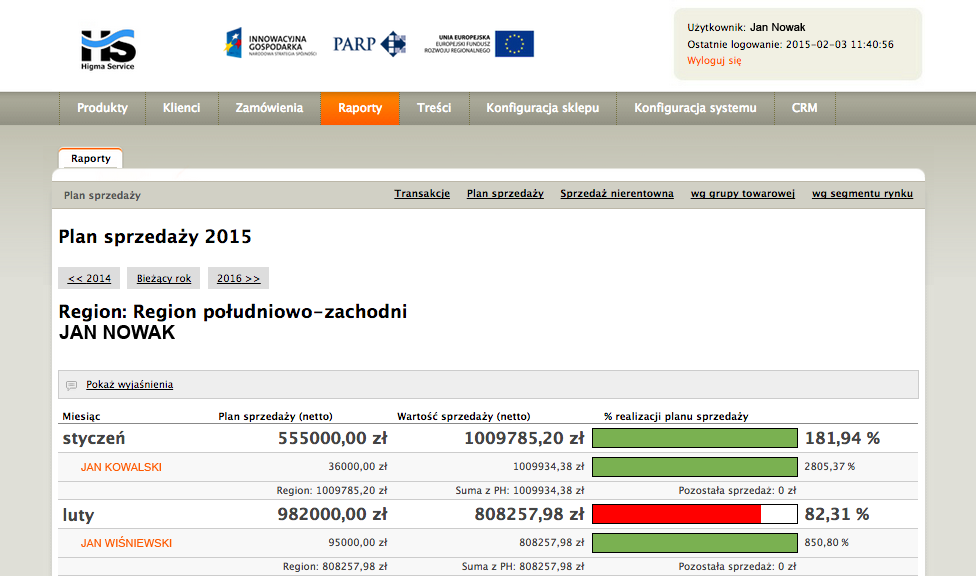Image resolution: width=976 pixels, height=576 pixels.
Task: Click the comment icon beside Pokaż wyjaśnienia
Action: 71,385
